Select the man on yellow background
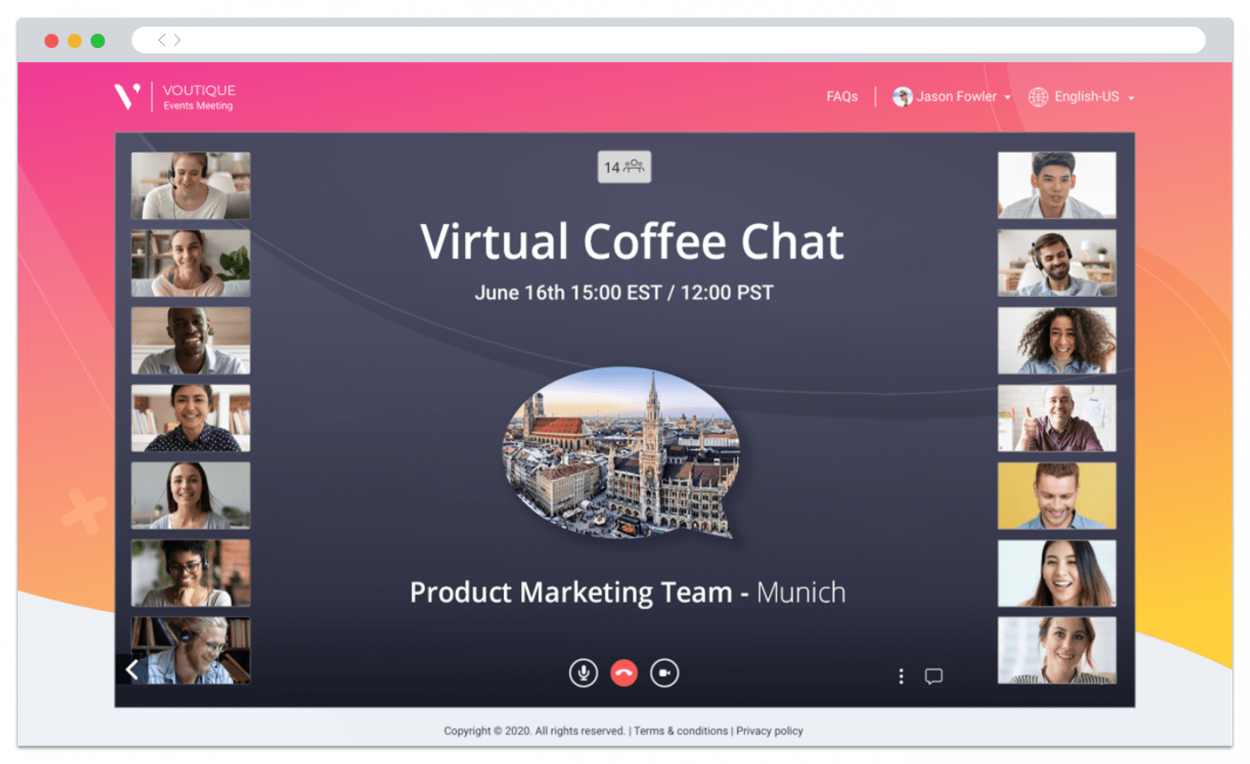 1057,495
